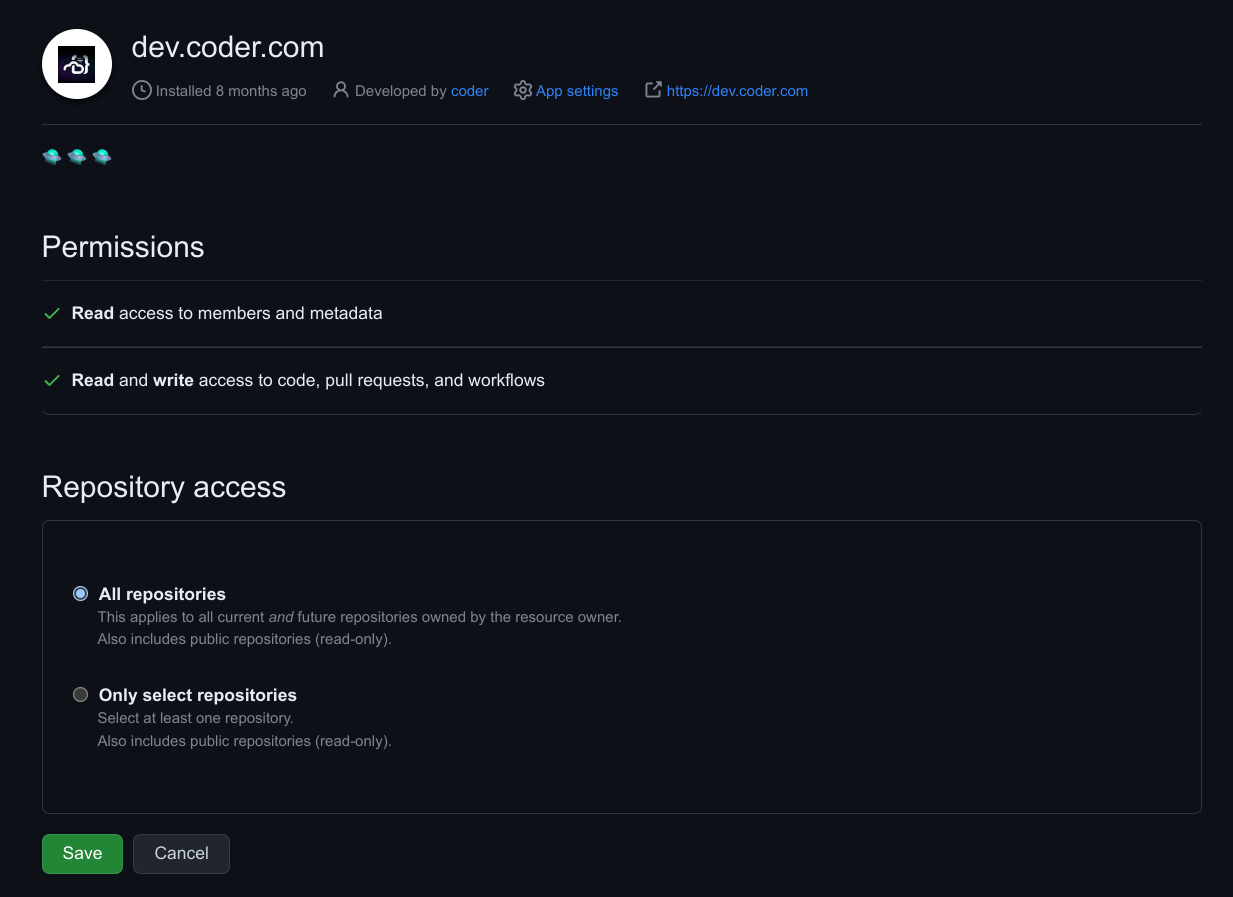Click the first UFO emoji in the description
The width and height of the screenshot is (1233, 897).
[x=51, y=156]
